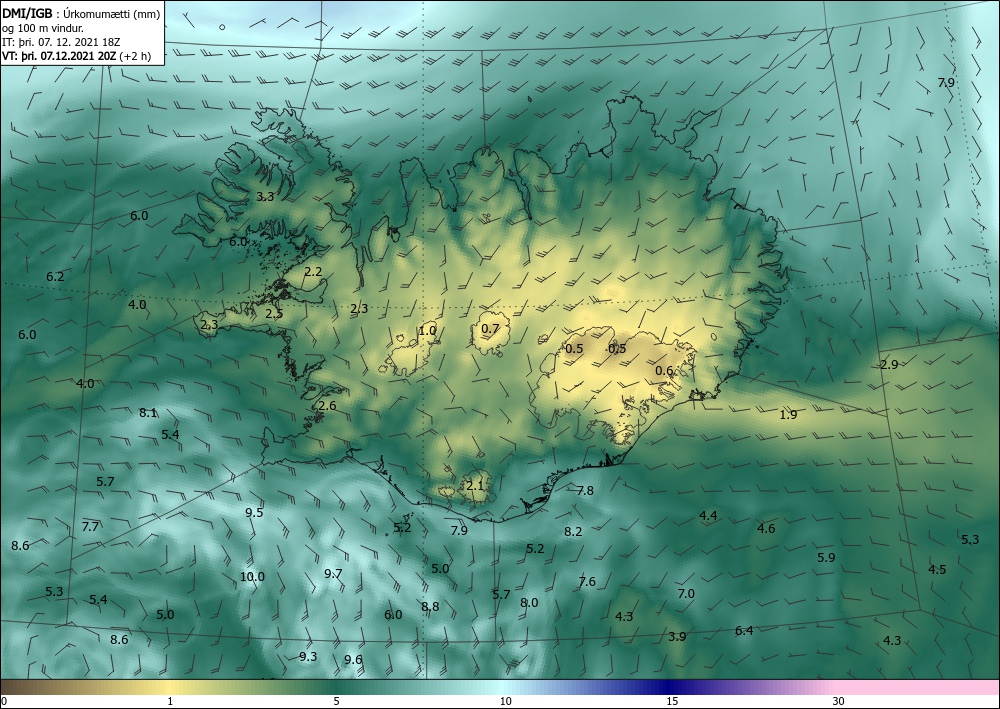Click the colorbar tick label "15"

(672, 702)
